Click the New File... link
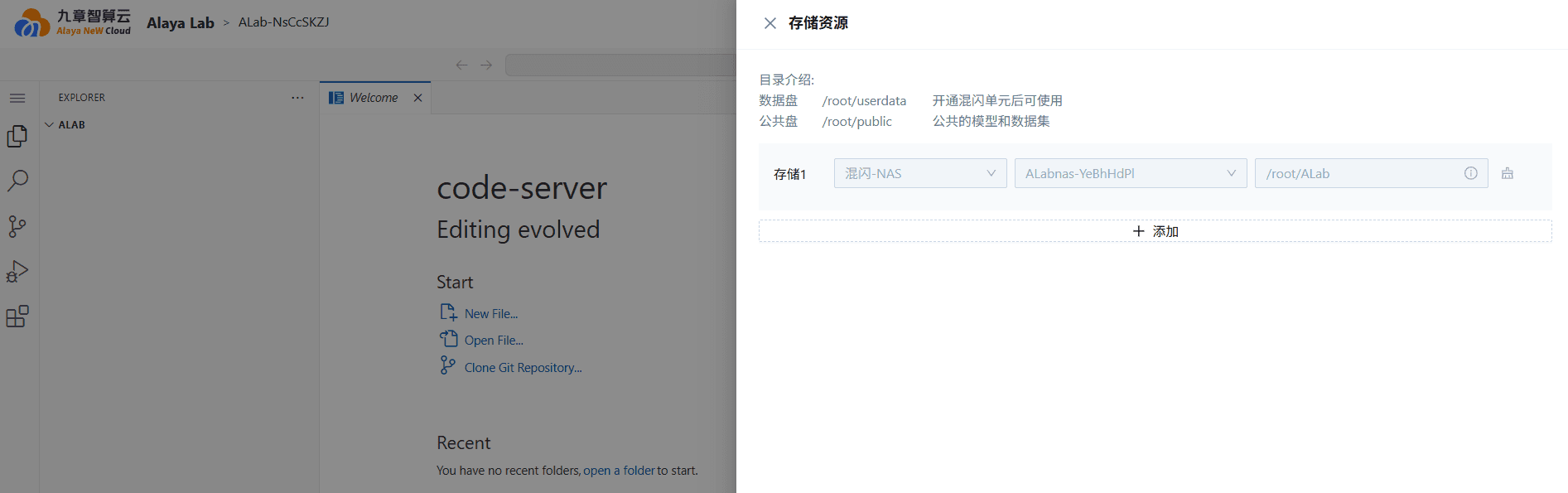Screen dimensions: 1568x493 point(491,314)
